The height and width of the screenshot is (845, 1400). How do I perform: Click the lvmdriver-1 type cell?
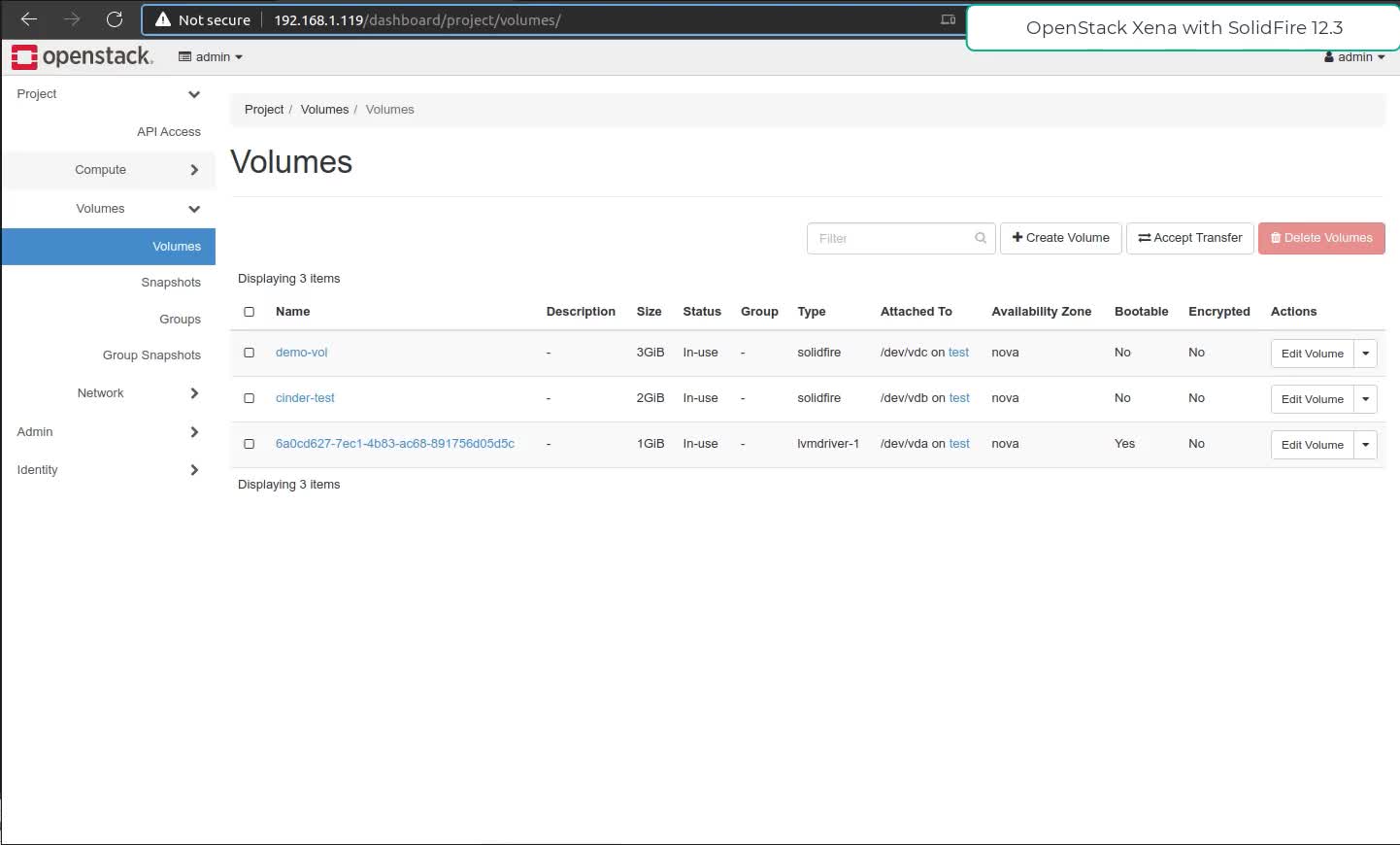(828, 444)
